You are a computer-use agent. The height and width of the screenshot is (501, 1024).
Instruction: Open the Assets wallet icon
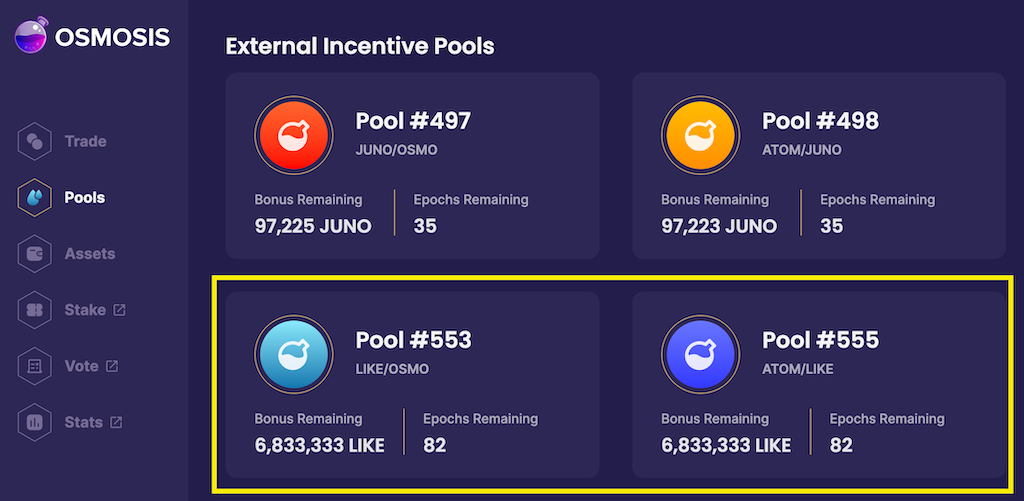tap(35, 253)
